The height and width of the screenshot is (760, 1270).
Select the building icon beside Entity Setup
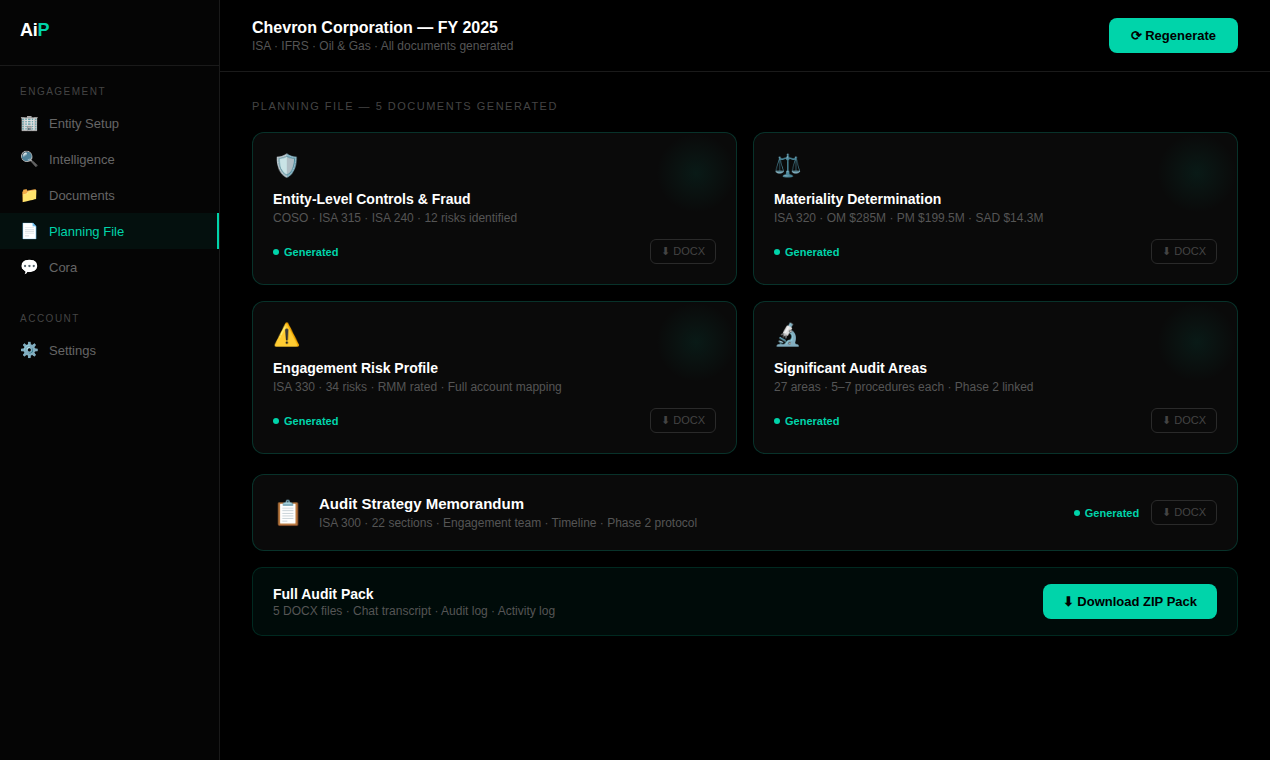click(29, 123)
